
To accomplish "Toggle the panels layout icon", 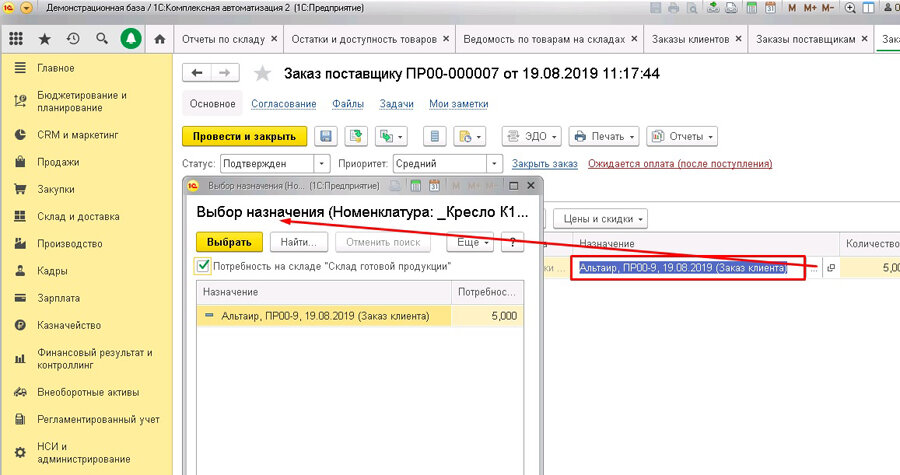I will point(869,8).
